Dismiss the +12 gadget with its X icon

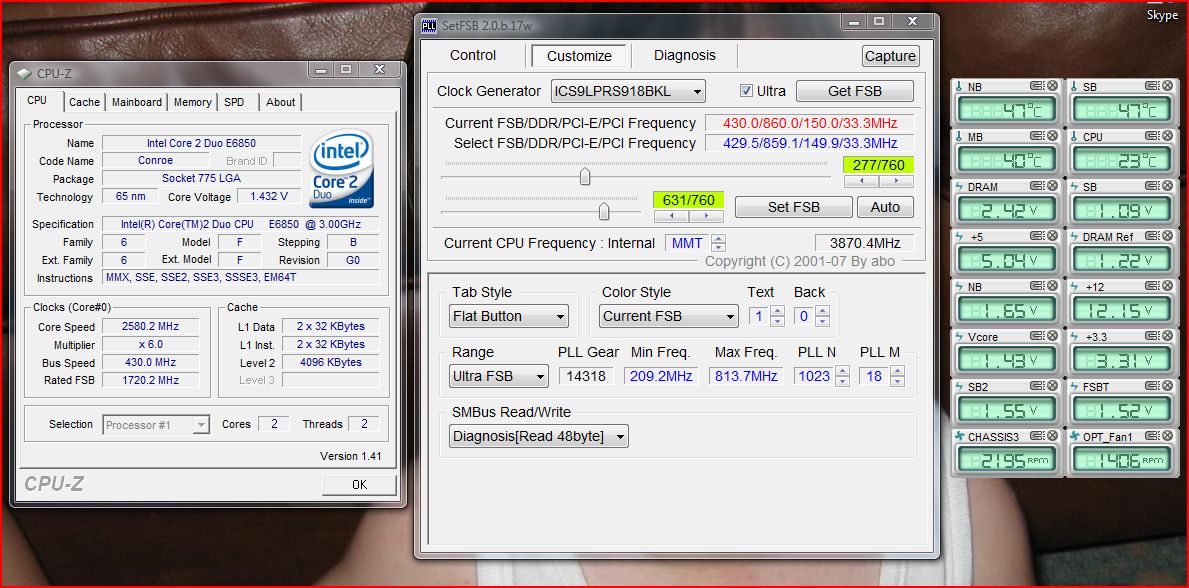click(x=1169, y=287)
